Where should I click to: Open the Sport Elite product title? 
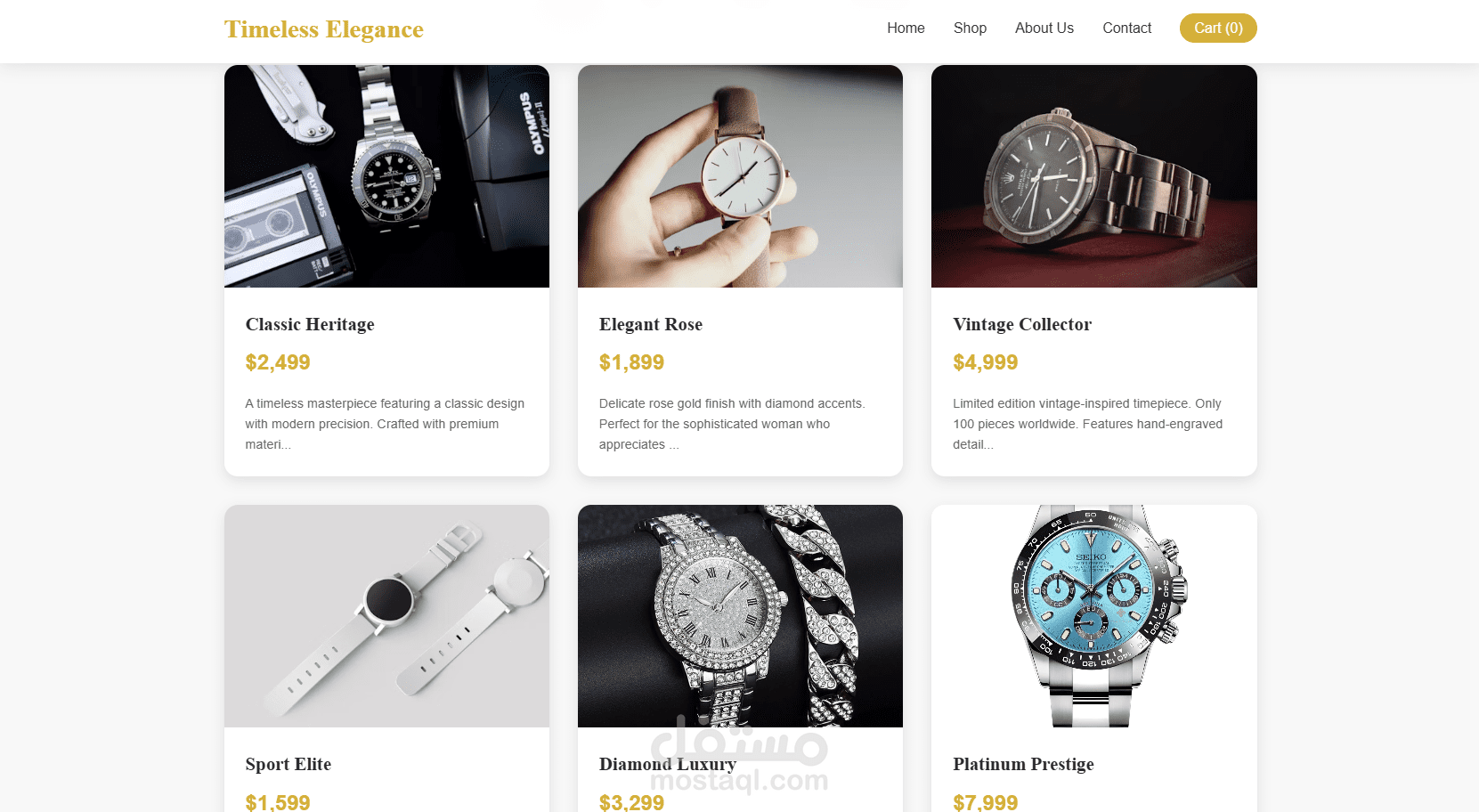[288, 764]
